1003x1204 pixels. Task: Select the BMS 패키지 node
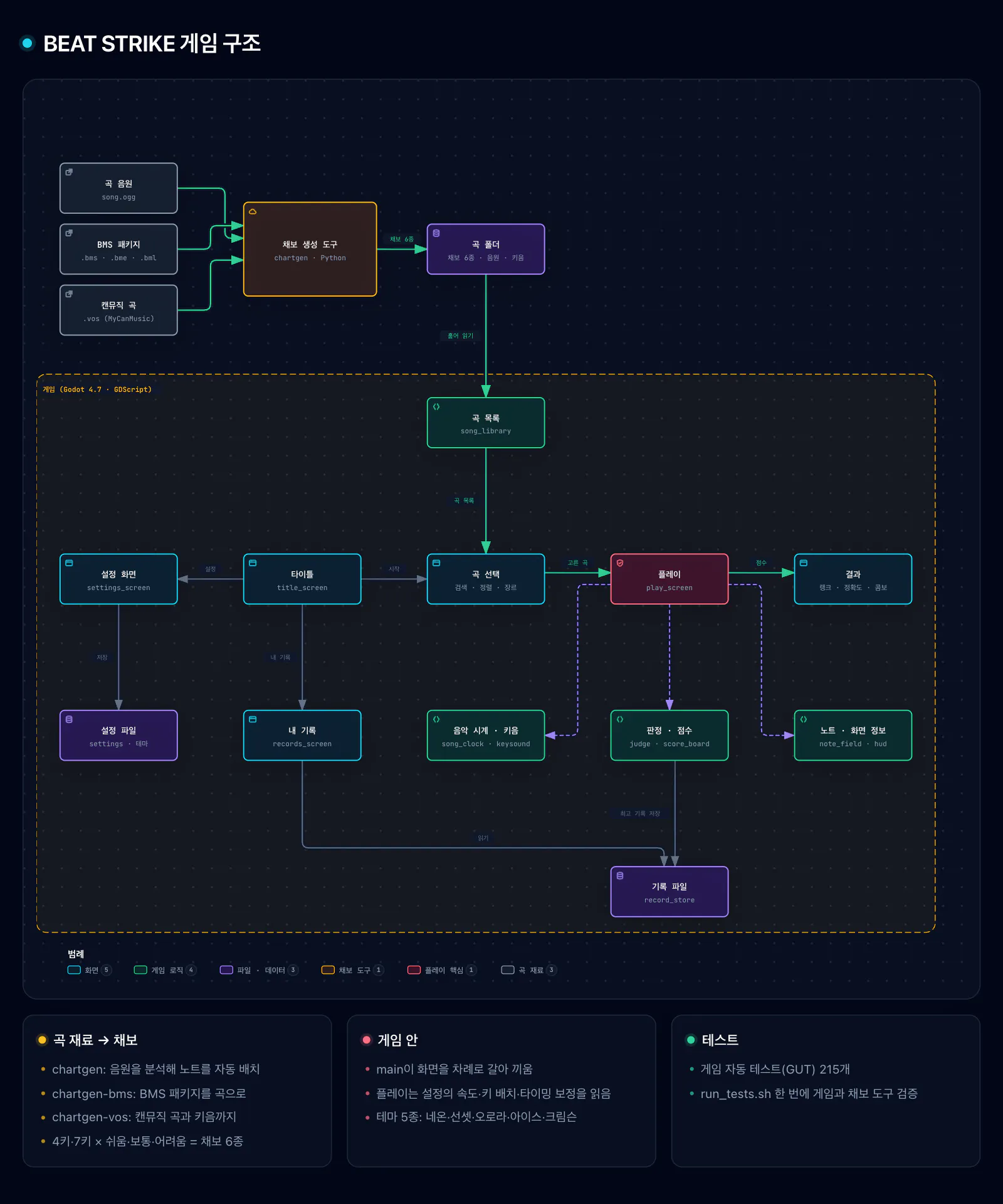(118, 249)
